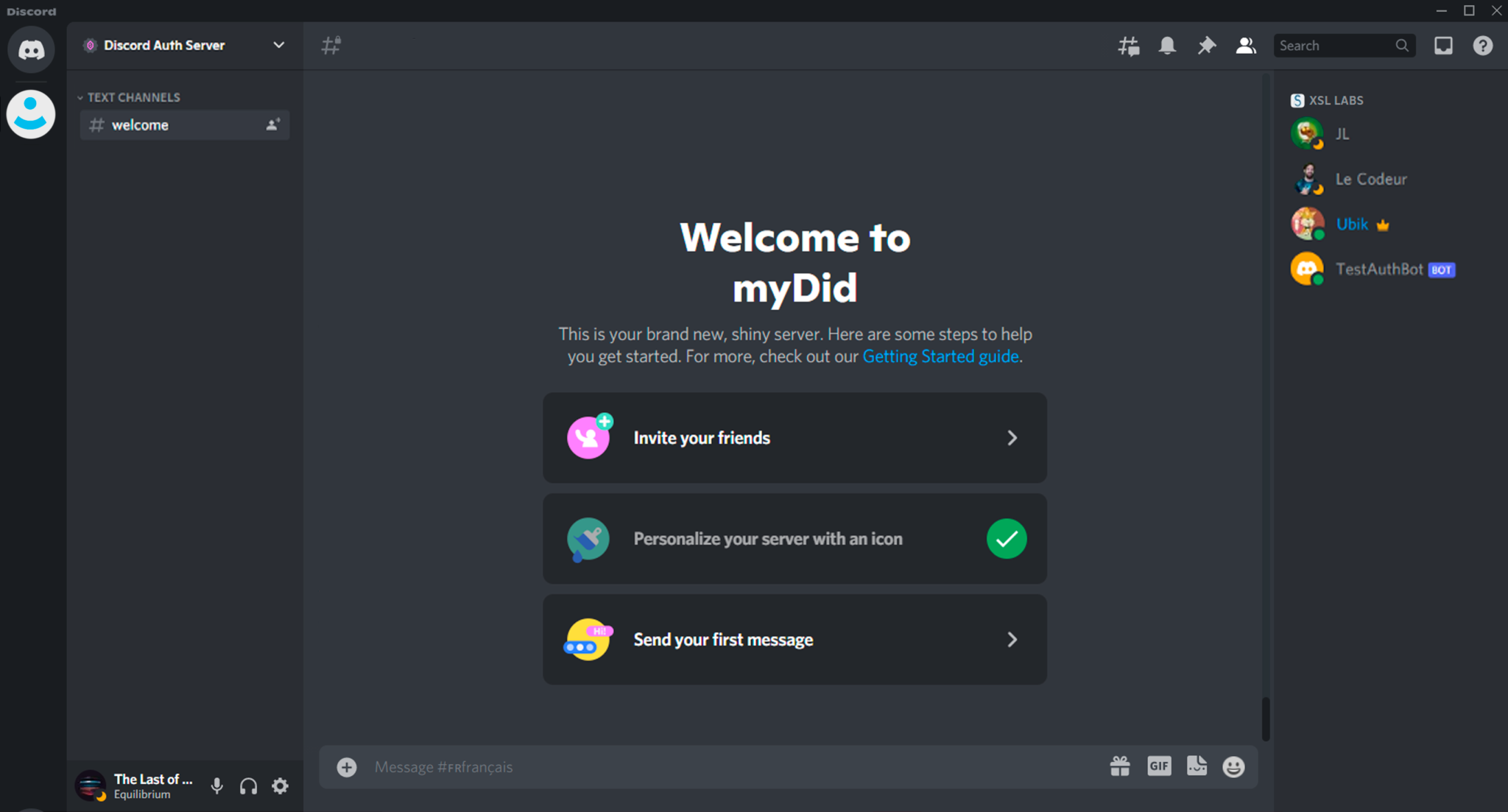Open the Threads panel icon
Viewport: 1508px width, 812px height.
[1127, 45]
